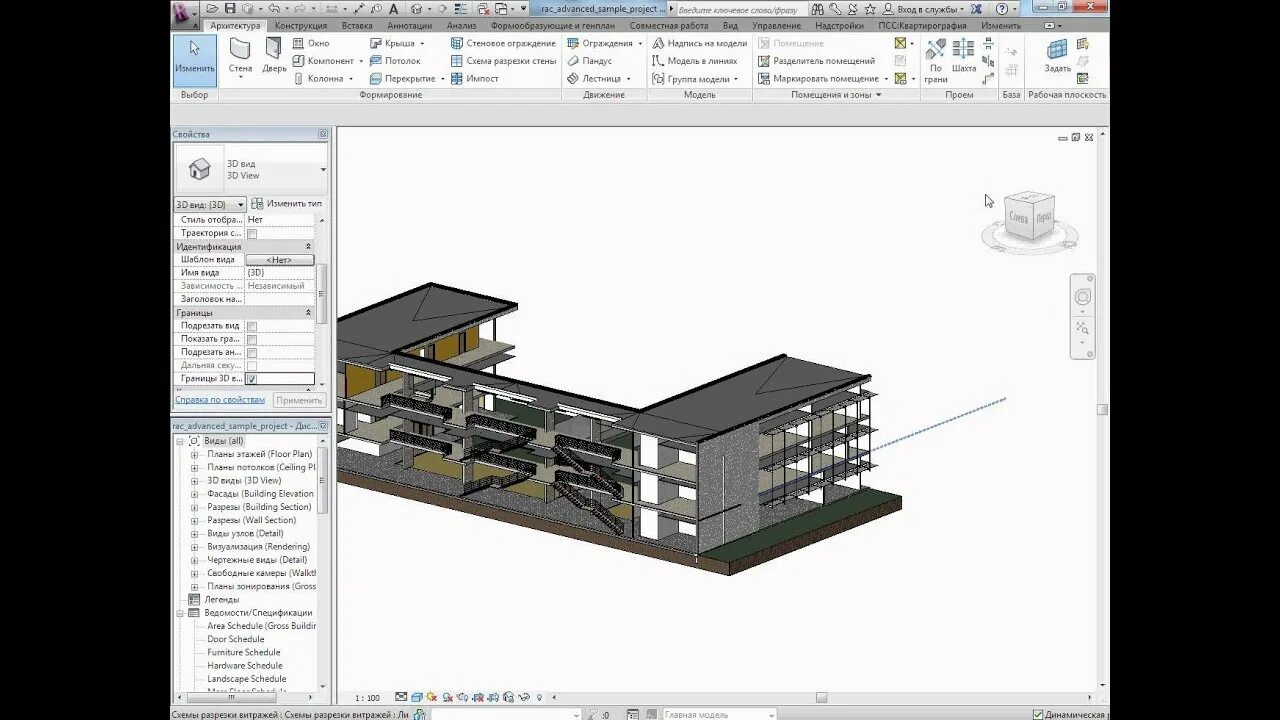Viewport: 1280px width, 720px height.
Task: Select the Модель в линиях tool
Action: point(694,61)
